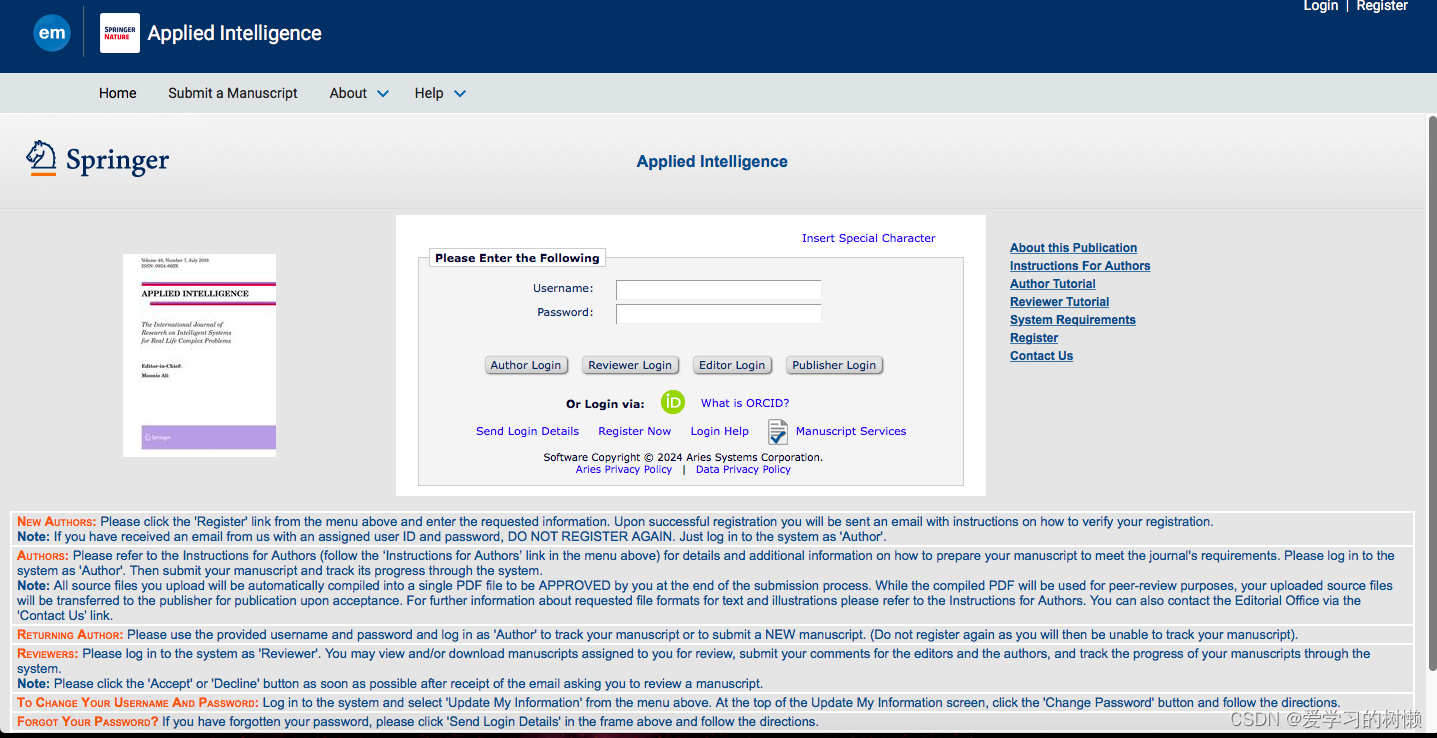Click the Publisher Login button
The image size is (1437, 738).
click(x=834, y=365)
